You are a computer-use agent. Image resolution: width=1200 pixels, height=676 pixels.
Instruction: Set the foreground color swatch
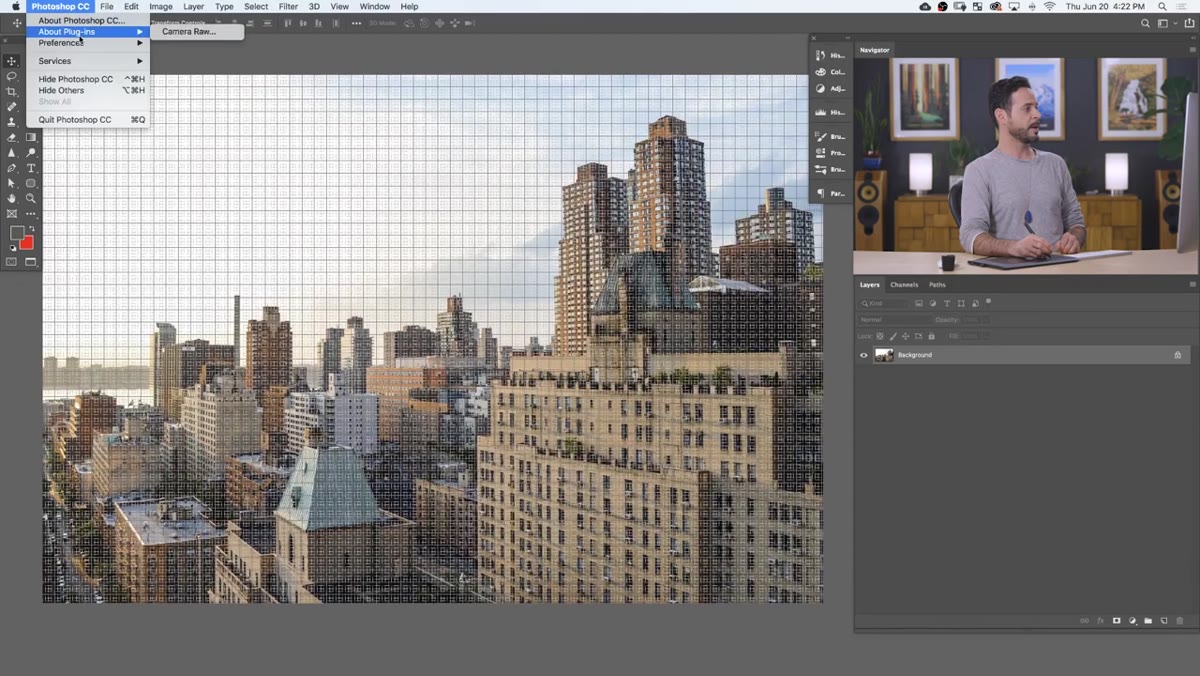point(17,232)
